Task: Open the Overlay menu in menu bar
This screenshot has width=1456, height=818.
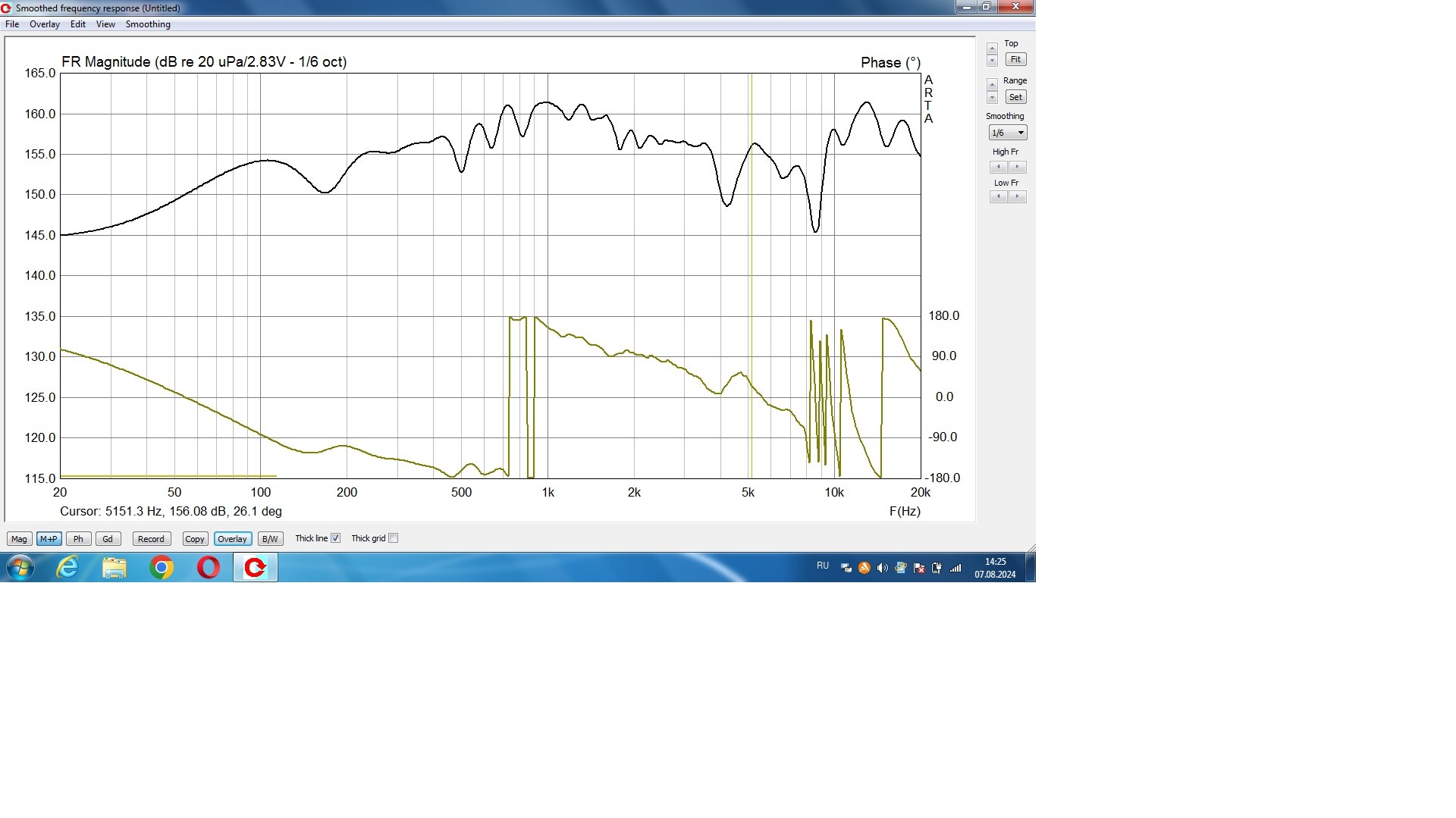Action: coord(45,24)
